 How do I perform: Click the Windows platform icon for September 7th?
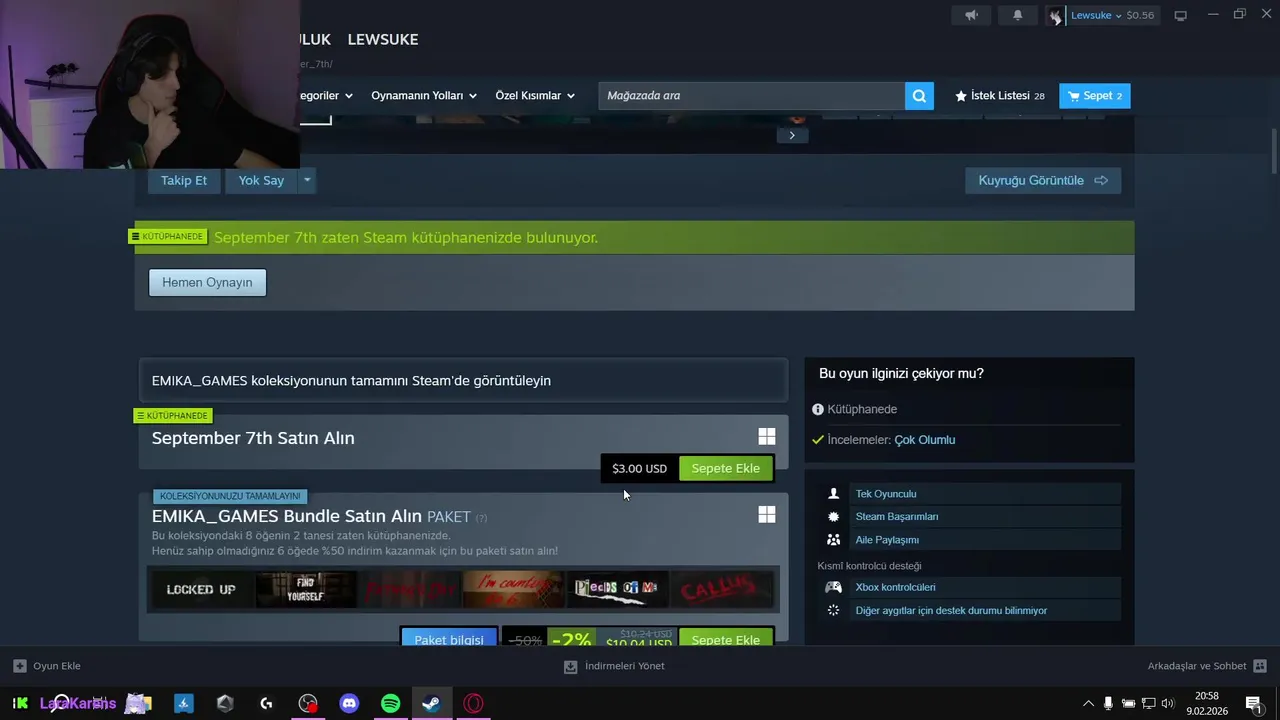coord(767,437)
